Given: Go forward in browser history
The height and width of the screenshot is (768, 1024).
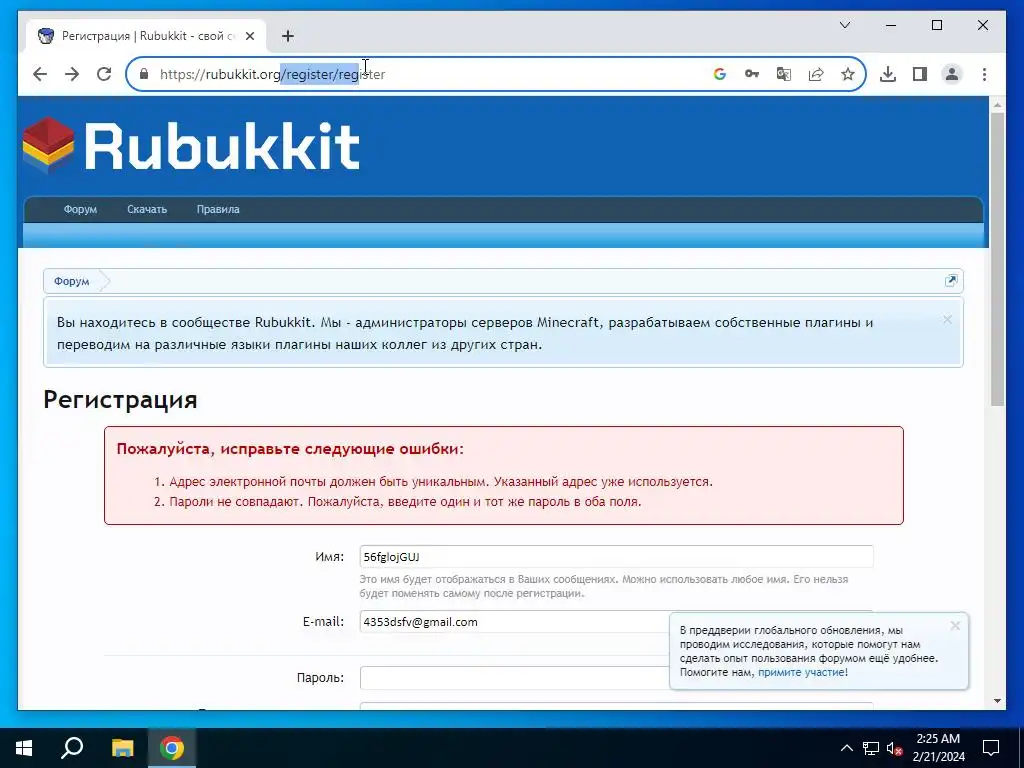Looking at the screenshot, I should point(72,74).
